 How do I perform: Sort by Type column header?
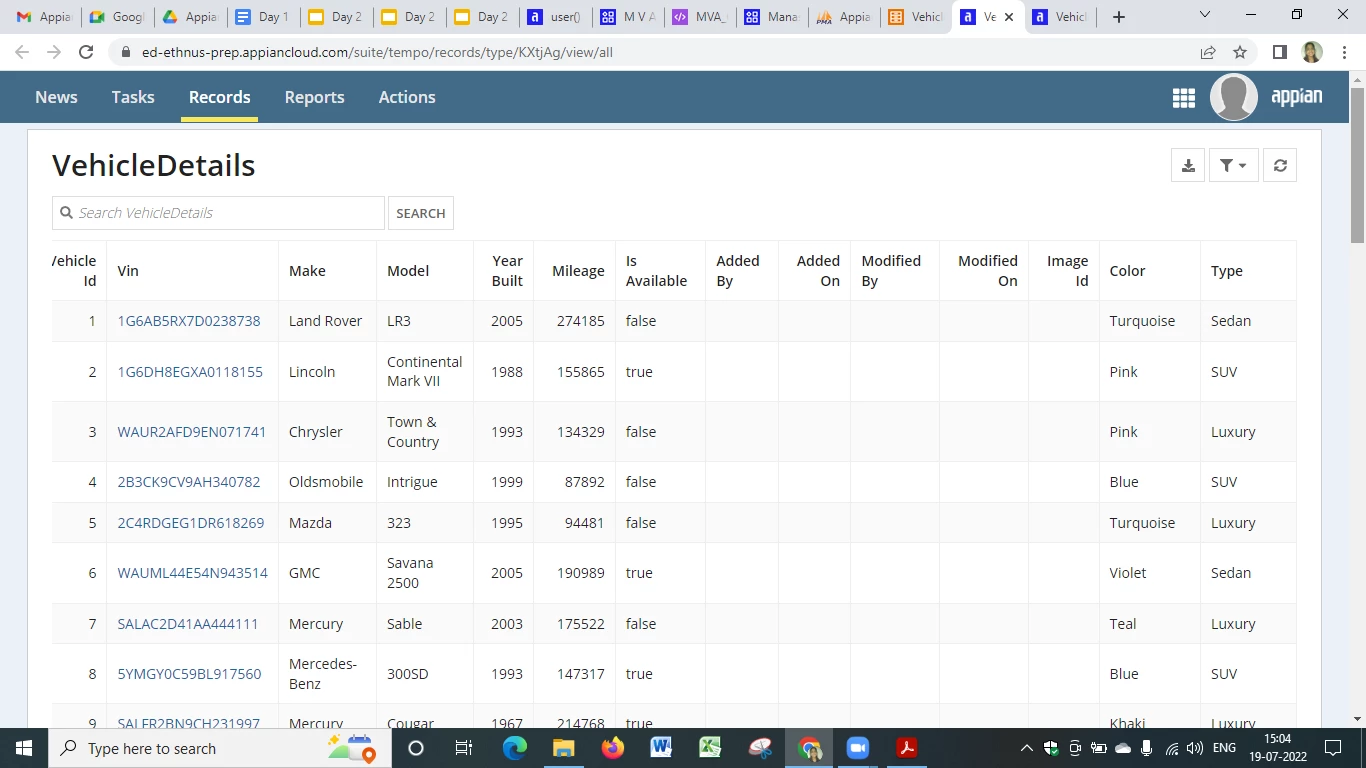[x=1227, y=271]
